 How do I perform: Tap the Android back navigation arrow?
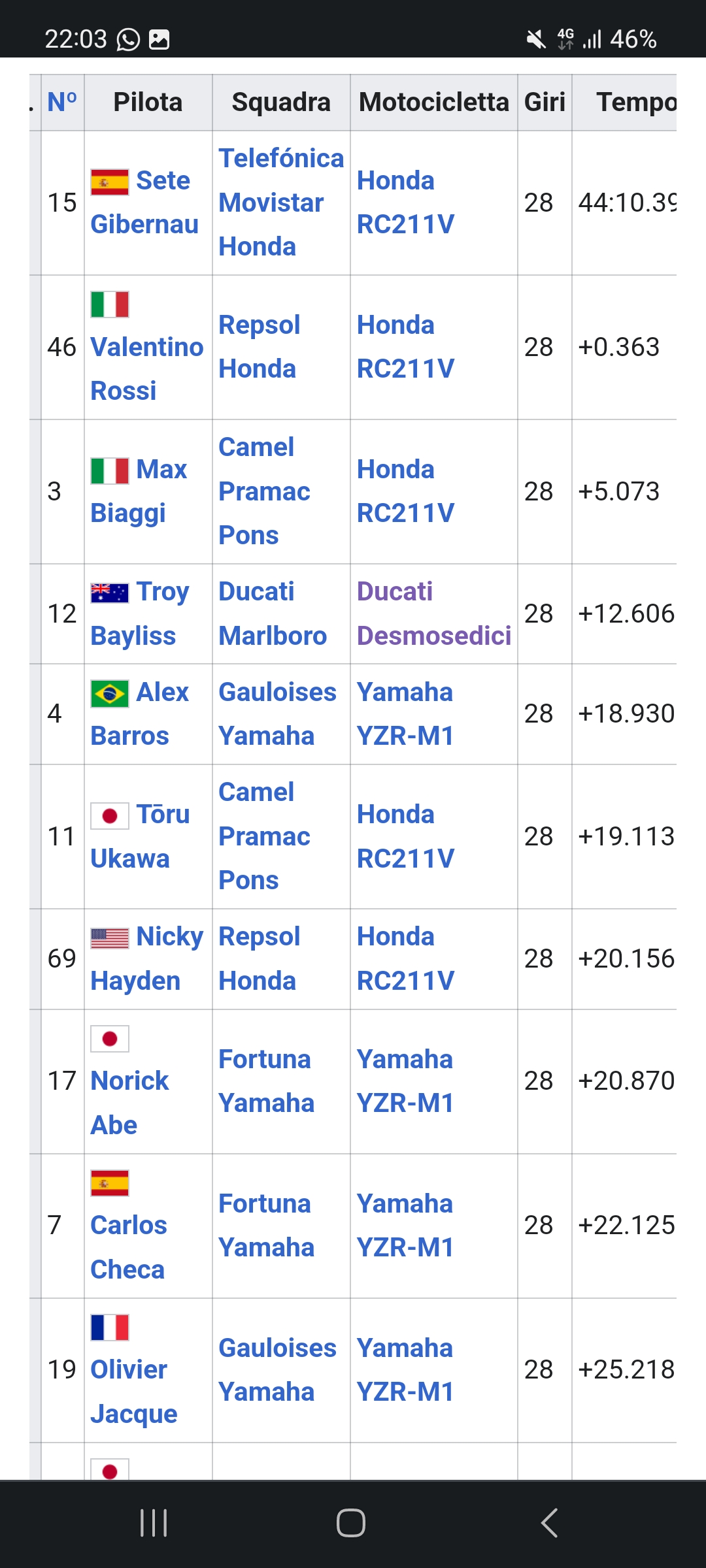pyautogui.click(x=550, y=1523)
